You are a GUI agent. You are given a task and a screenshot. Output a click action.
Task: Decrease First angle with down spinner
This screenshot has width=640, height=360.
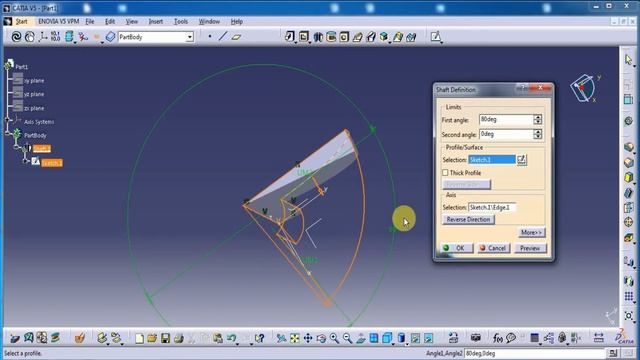point(538,122)
